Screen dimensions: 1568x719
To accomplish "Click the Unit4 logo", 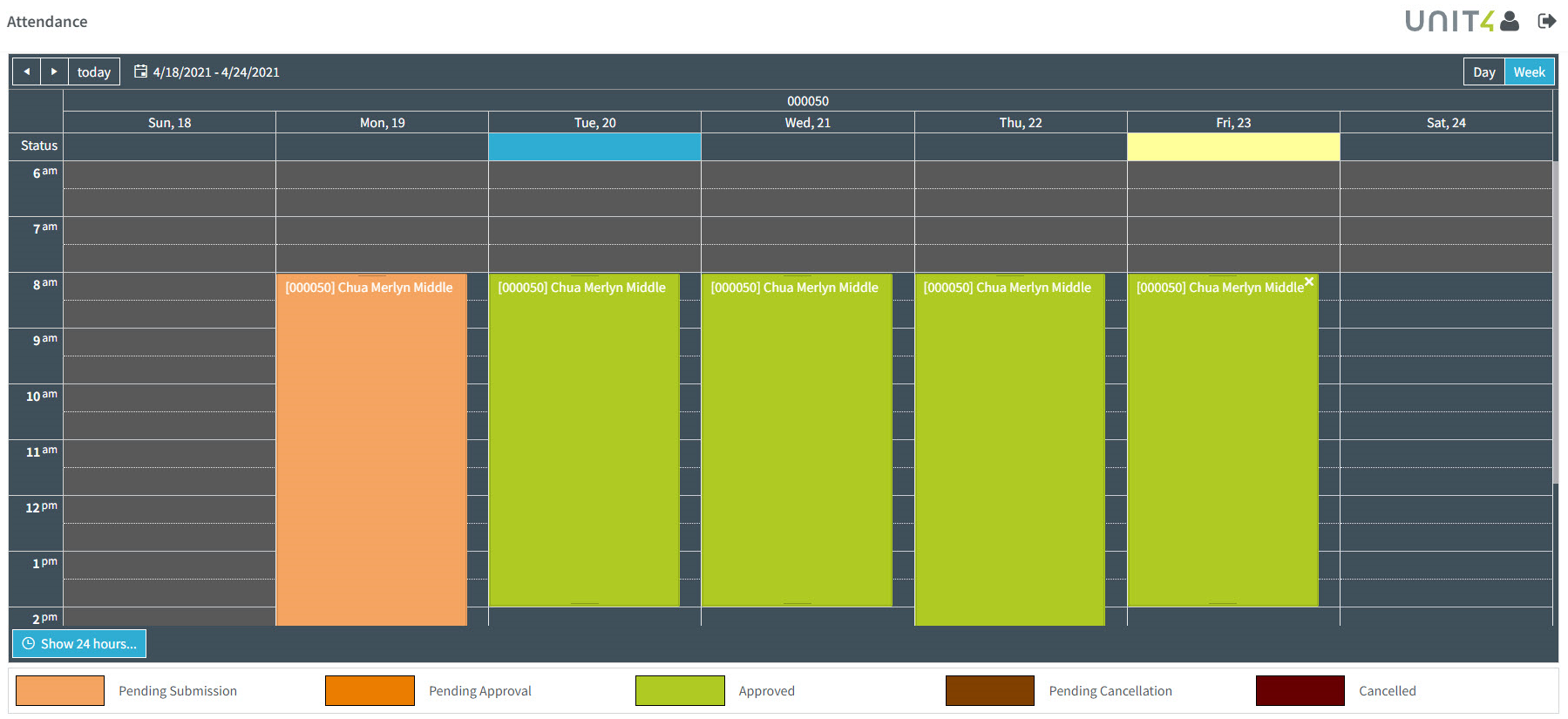I will click(1449, 21).
